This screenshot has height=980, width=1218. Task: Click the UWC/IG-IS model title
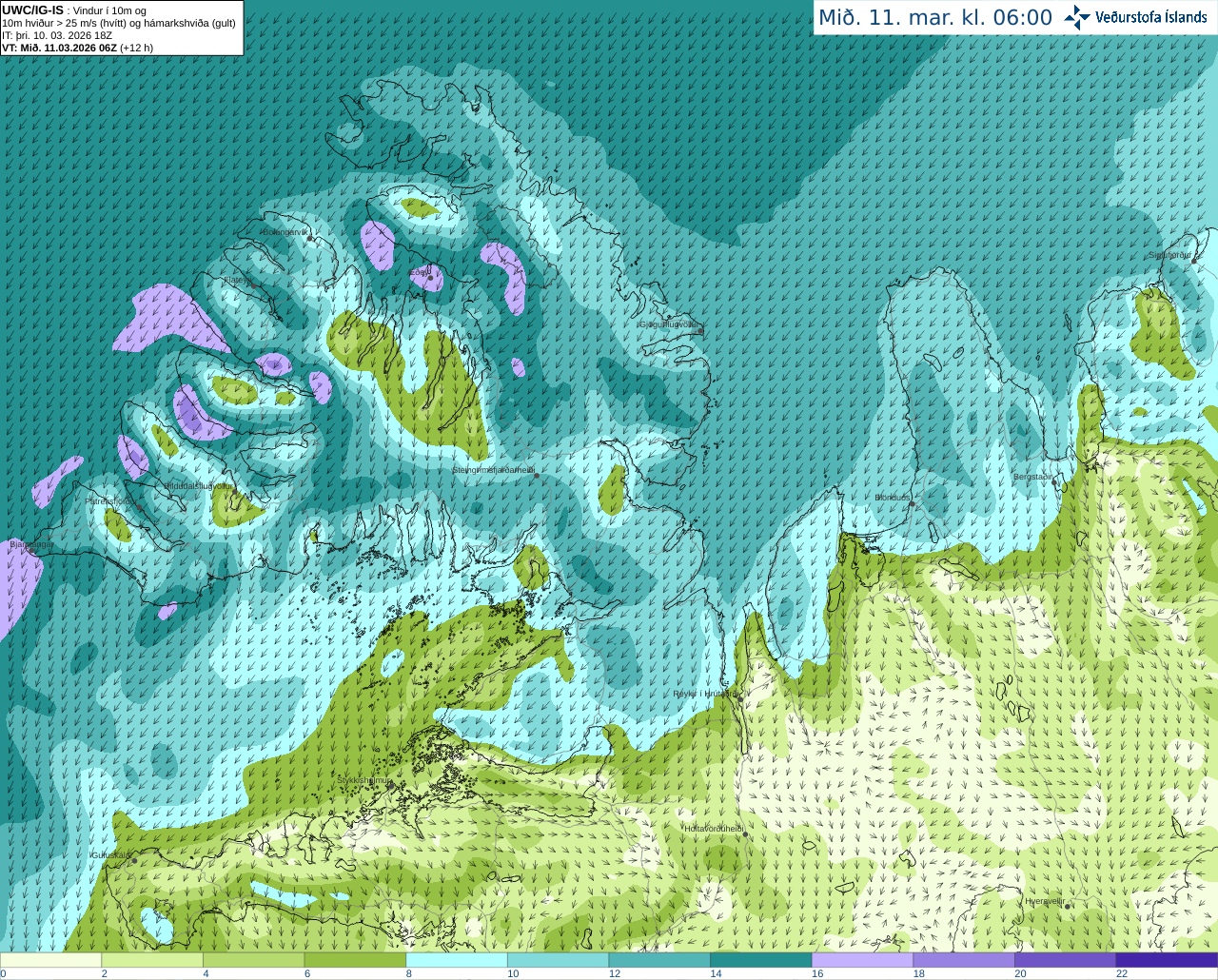click(33, 10)
